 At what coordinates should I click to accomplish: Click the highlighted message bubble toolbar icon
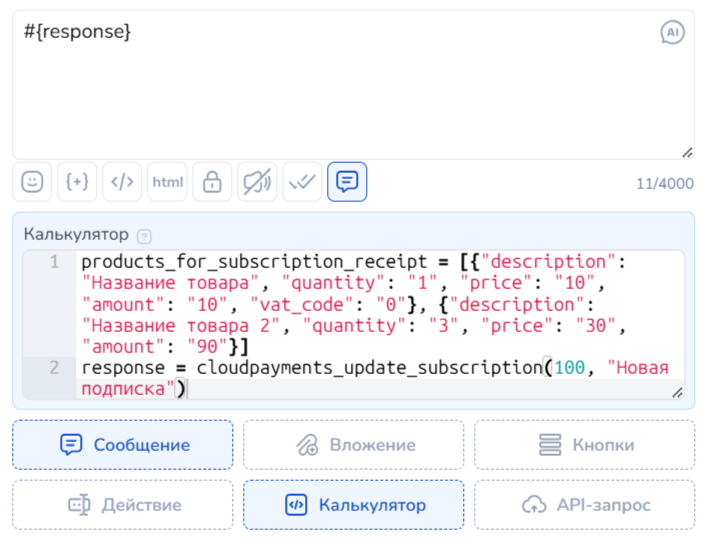point(347,182)
